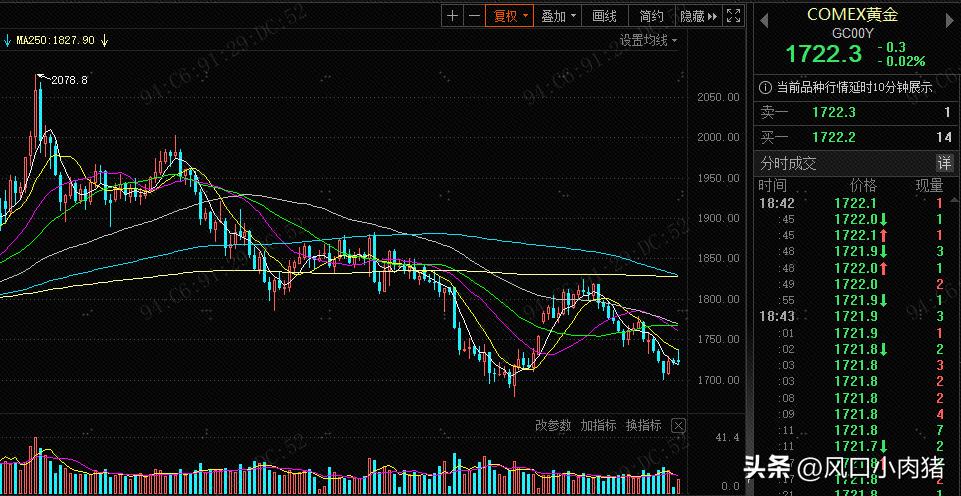The height and width of the screenshot is (496, 961).
Task: Click the cyan down arrow before MA250
Action: point(7,40)
